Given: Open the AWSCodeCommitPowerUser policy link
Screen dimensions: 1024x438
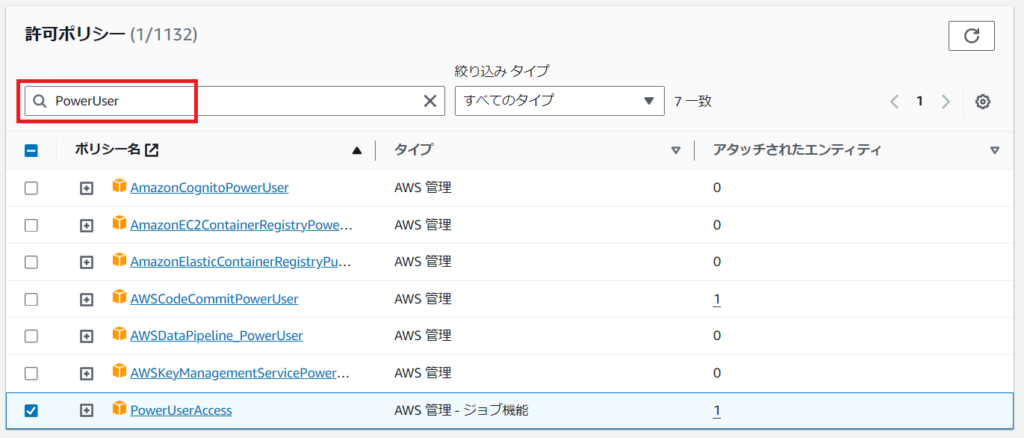Looking at the screenshot, I should [214, 299].
